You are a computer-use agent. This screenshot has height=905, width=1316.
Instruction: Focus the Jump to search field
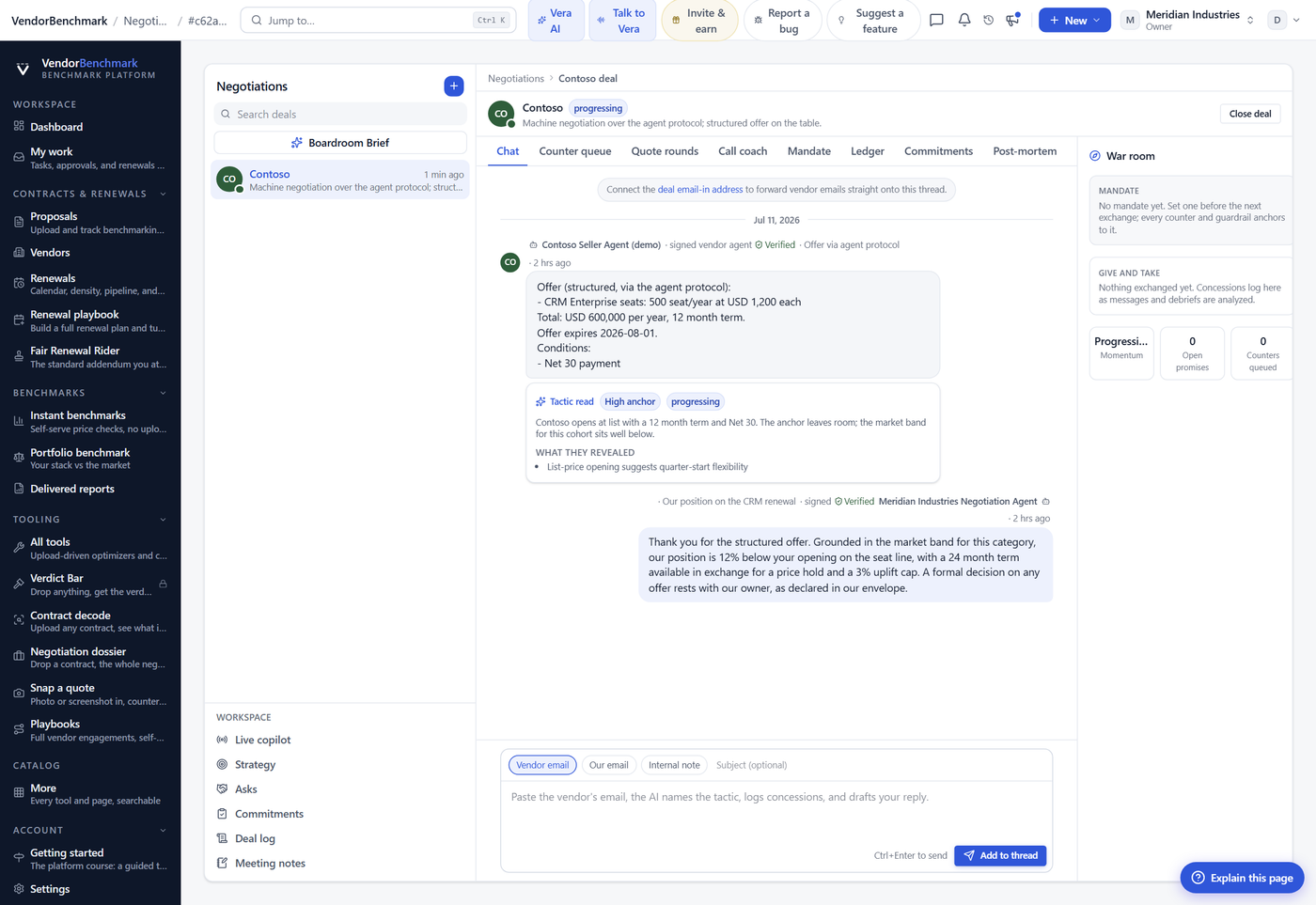tap(379, 20)
